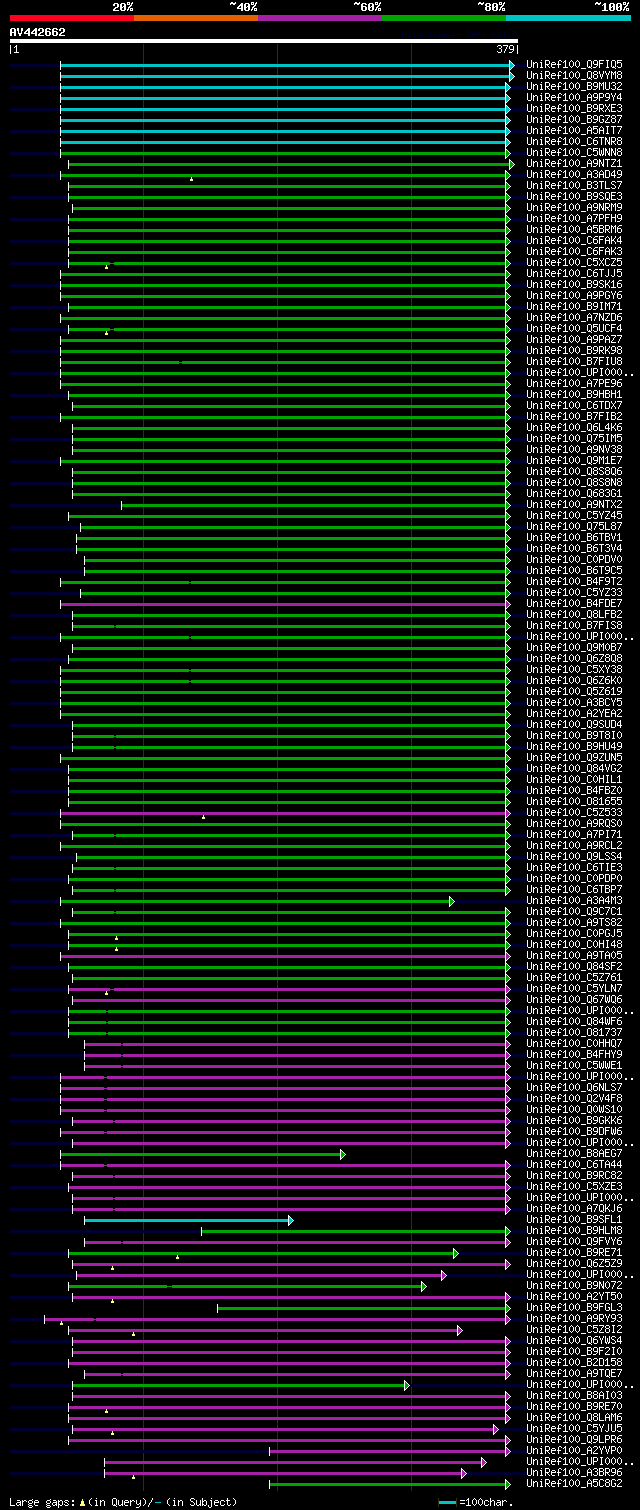Click label UniRef100_B9RE71
Screen dimensions: 640x1510
pos(574,1252)
